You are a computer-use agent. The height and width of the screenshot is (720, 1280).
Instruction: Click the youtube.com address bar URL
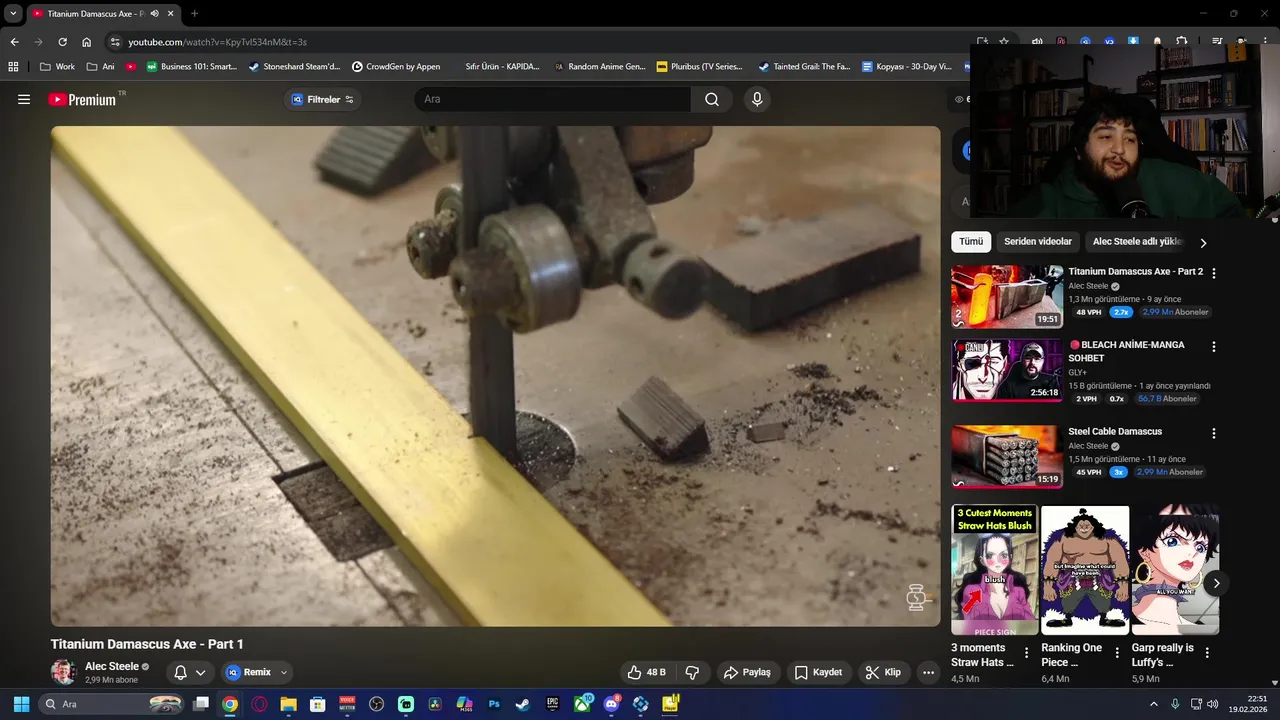217,42
